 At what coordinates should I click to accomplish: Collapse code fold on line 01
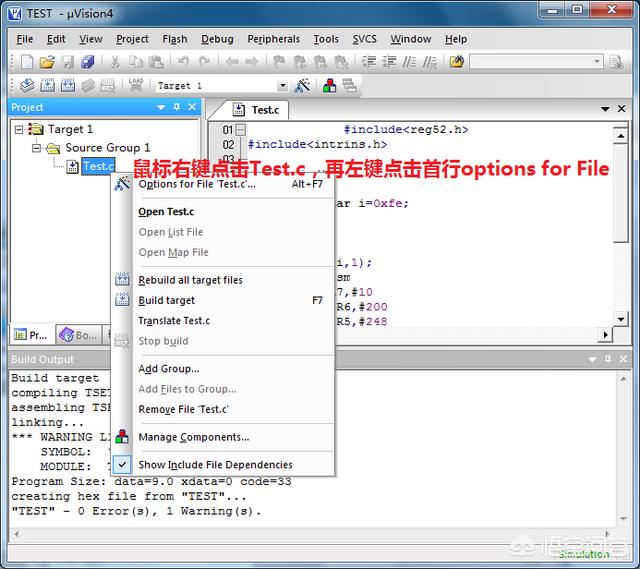click(241, 130)
